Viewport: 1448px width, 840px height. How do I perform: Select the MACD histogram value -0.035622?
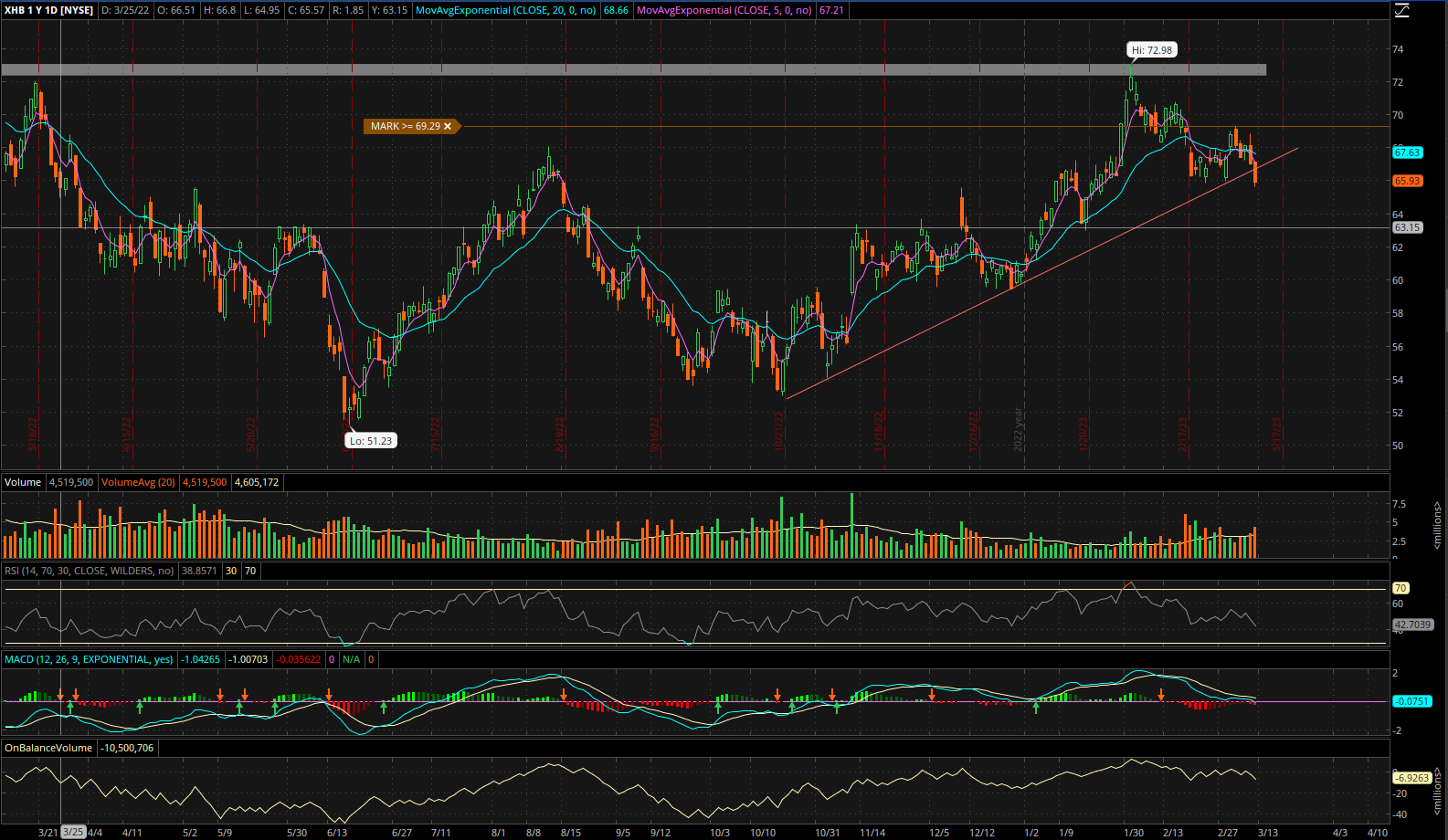[x=299, y=659]
